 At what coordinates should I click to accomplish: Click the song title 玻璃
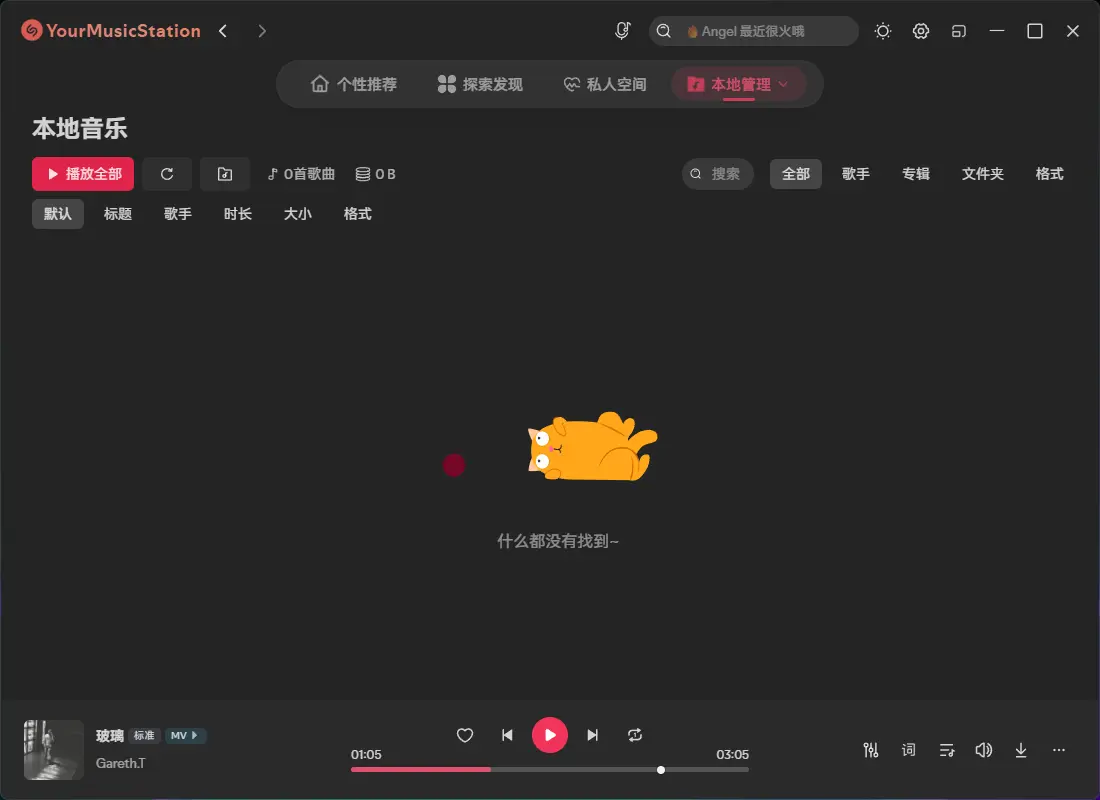[109, 735]
